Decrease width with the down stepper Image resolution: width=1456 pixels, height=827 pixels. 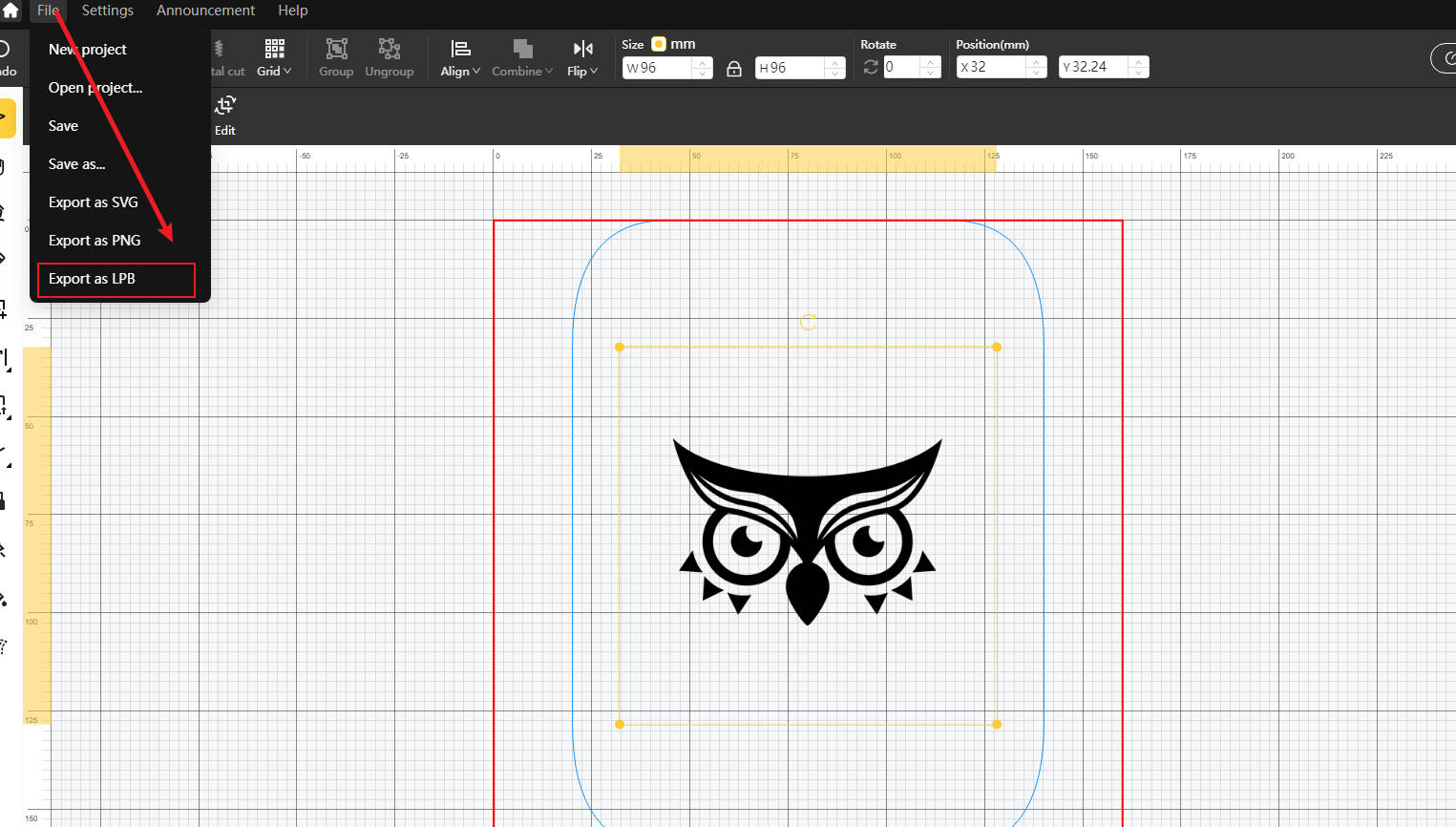(703, 74)
